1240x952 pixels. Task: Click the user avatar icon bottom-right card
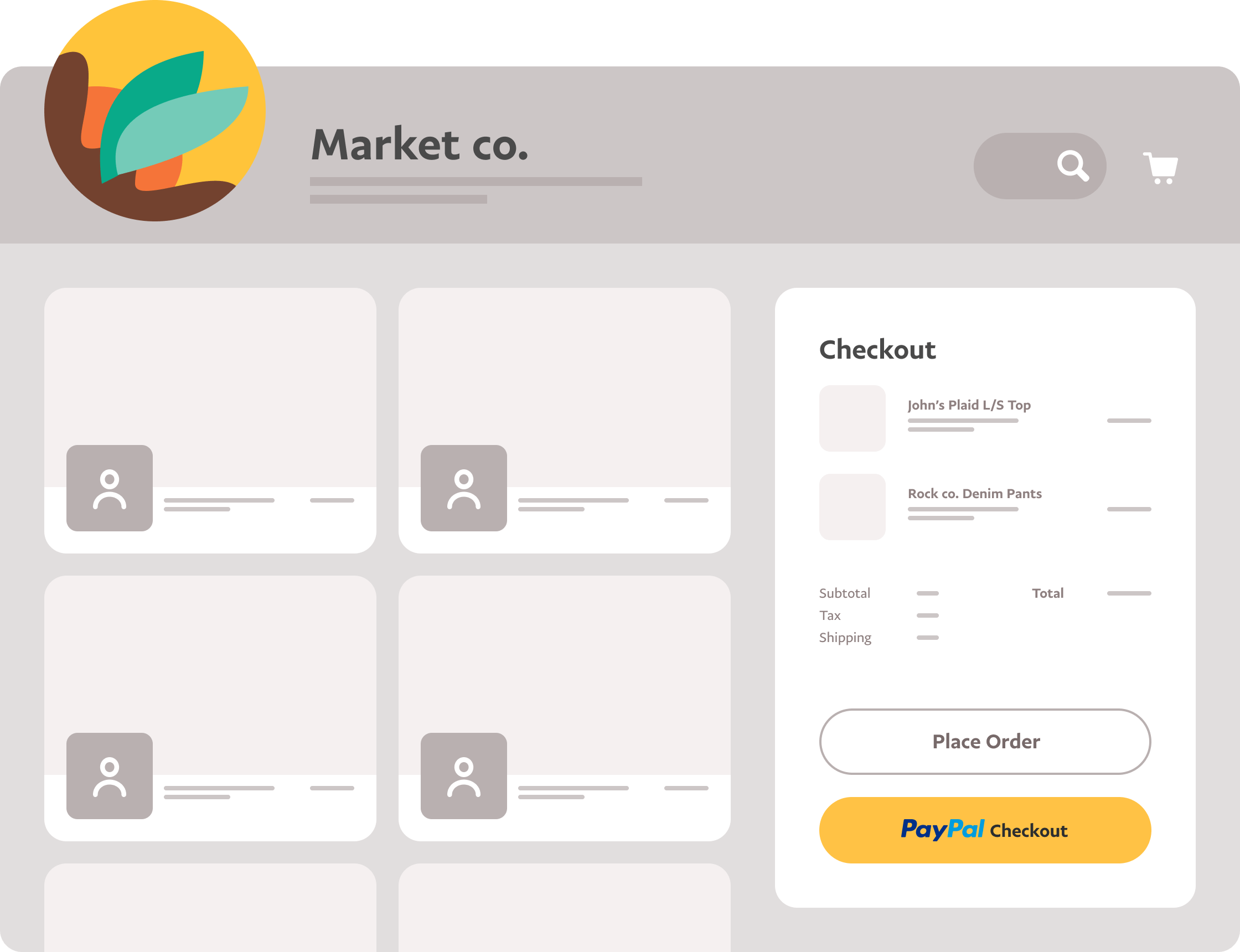tap(463, 775)
